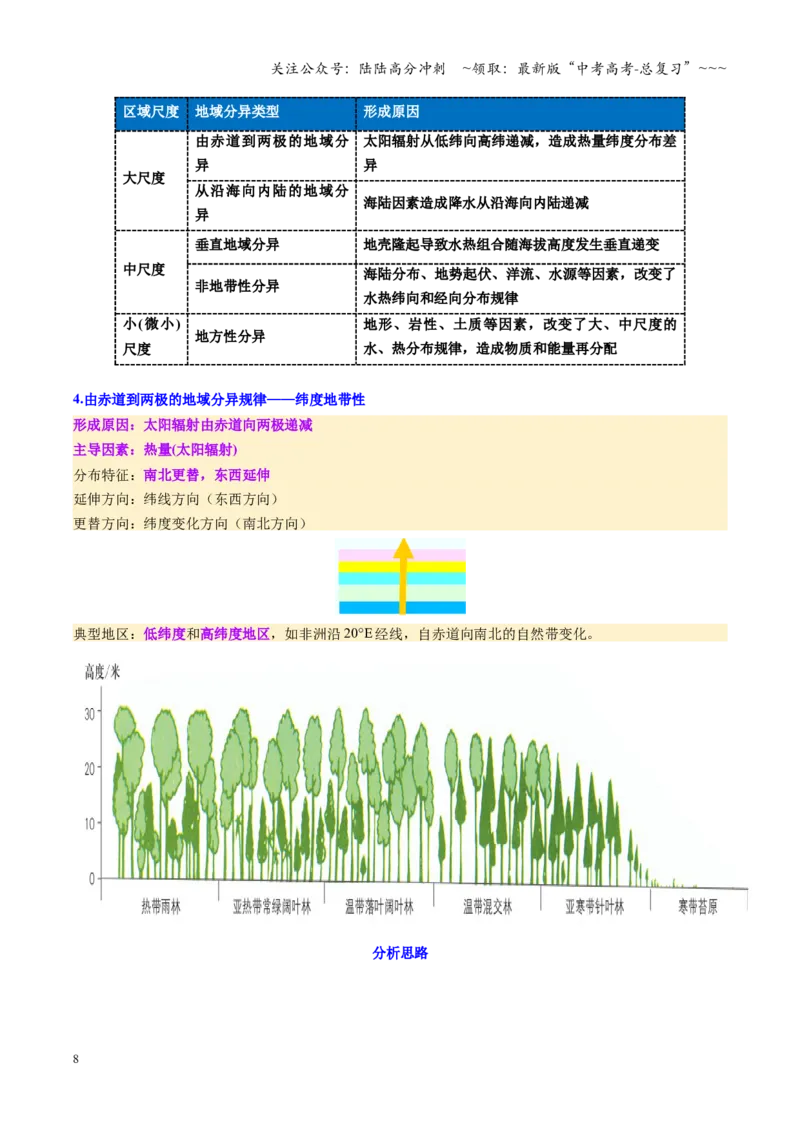This screenshot has width=800, height=1132.
Task: Click the 亚热带常绿阔叶林 axis label
Action: pyautogui.click(x=271, y=907)
